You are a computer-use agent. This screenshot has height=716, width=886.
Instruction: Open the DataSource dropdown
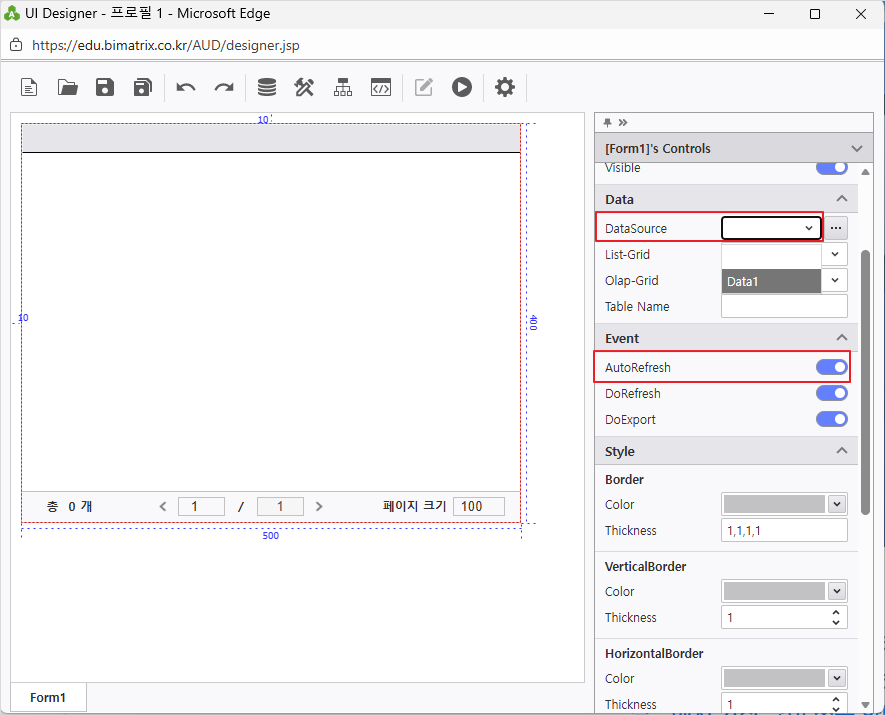771,228
